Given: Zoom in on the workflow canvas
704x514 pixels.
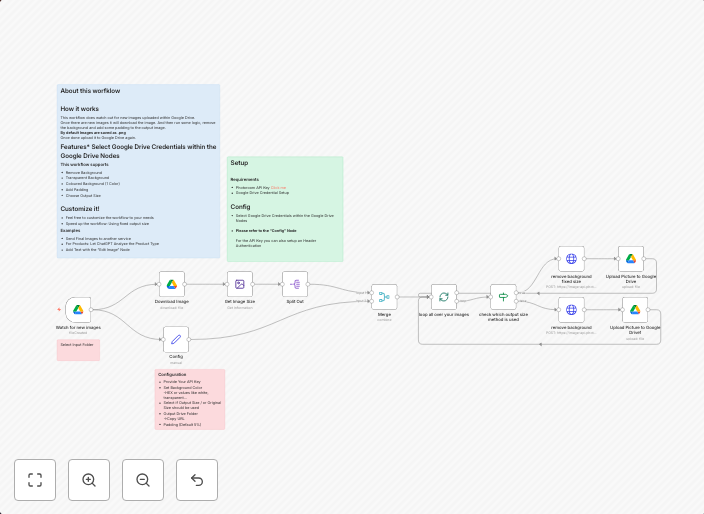Looking at the screenshot, I should tap(89, 480).
